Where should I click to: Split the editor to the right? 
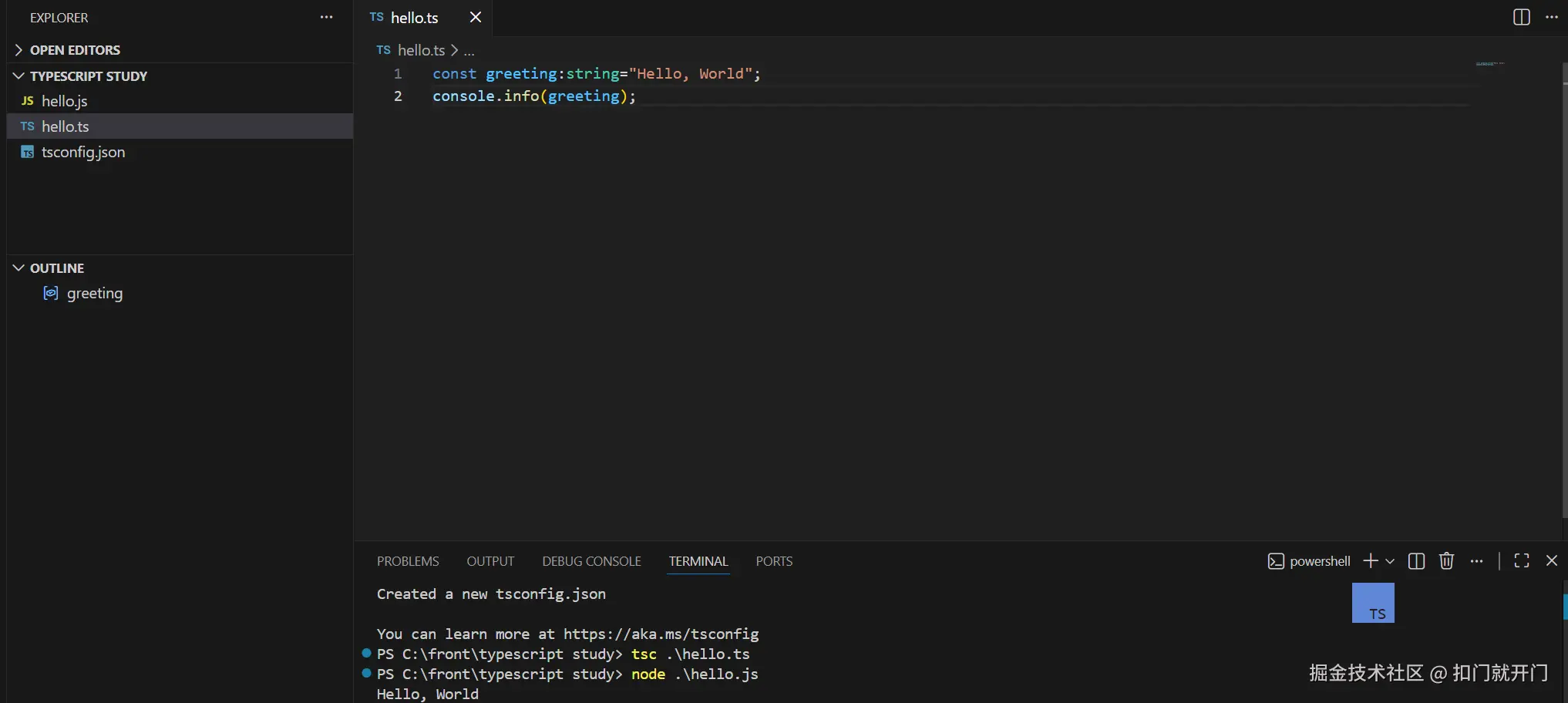click(1522, 17)
